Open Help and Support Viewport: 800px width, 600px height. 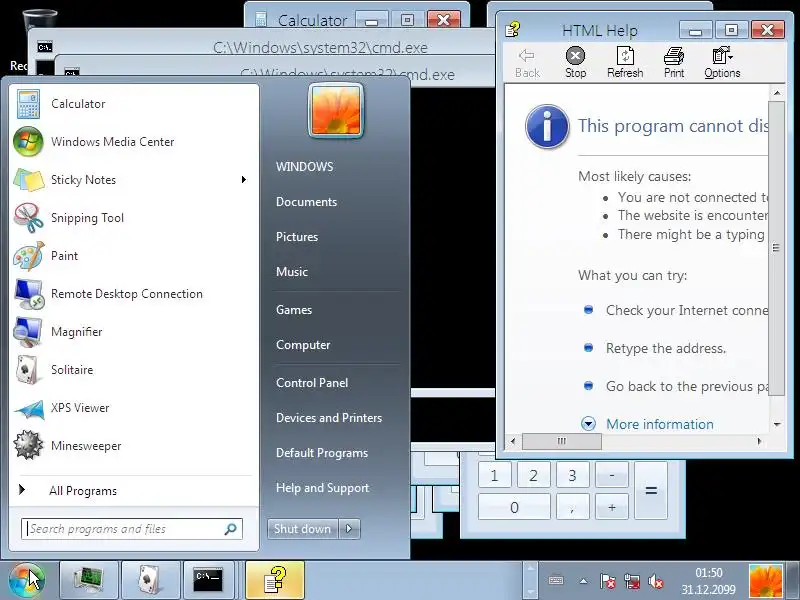(x=322, y=488)
